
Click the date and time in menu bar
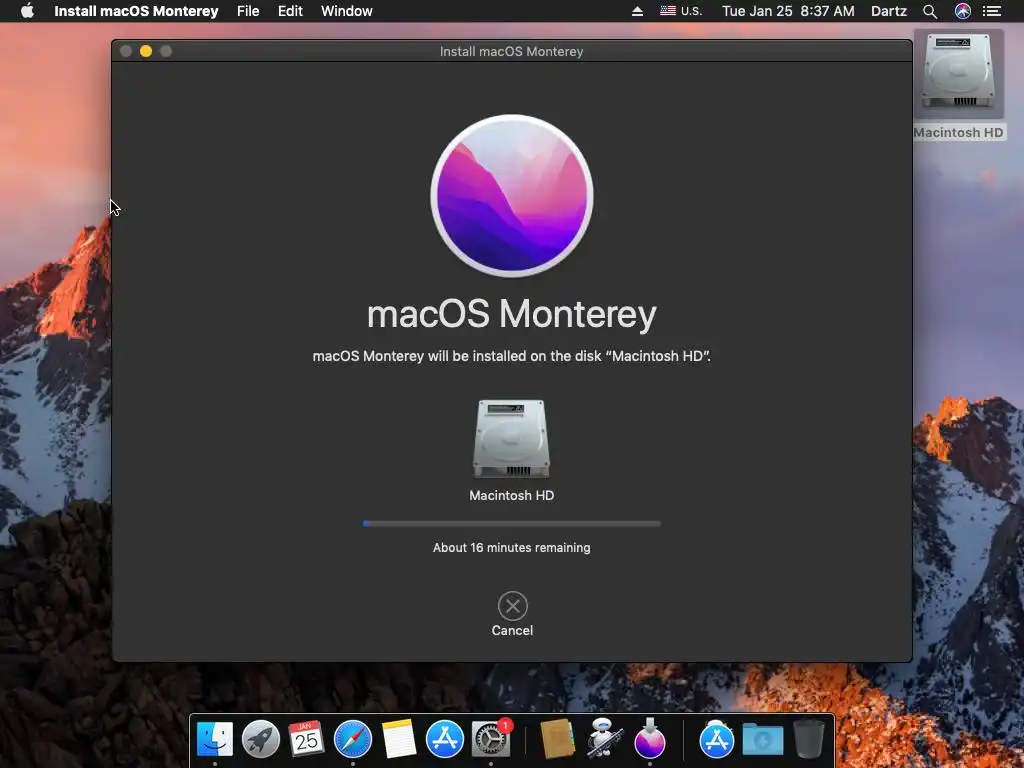788,11
